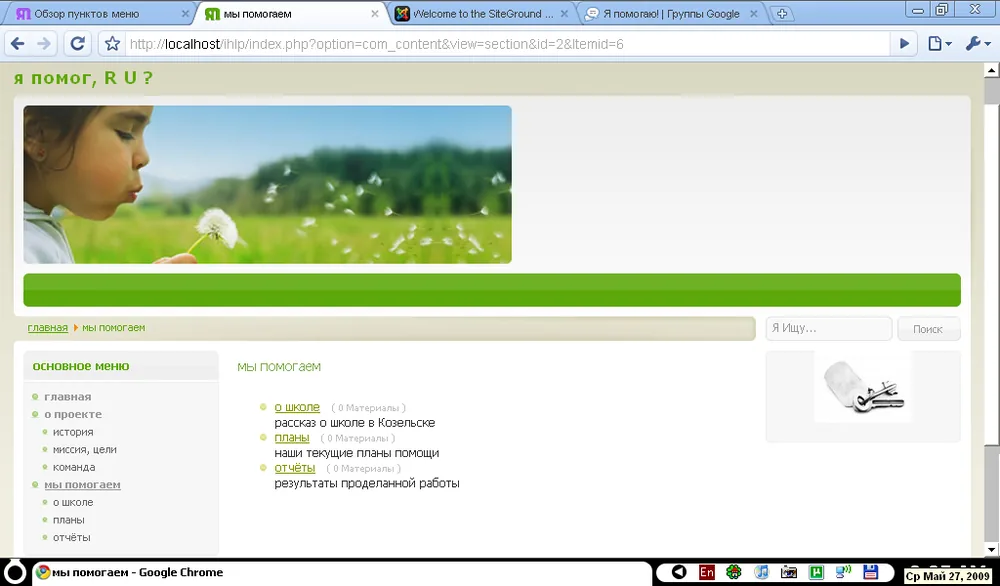Open the 'команда' submenu item

coord(74,467)
